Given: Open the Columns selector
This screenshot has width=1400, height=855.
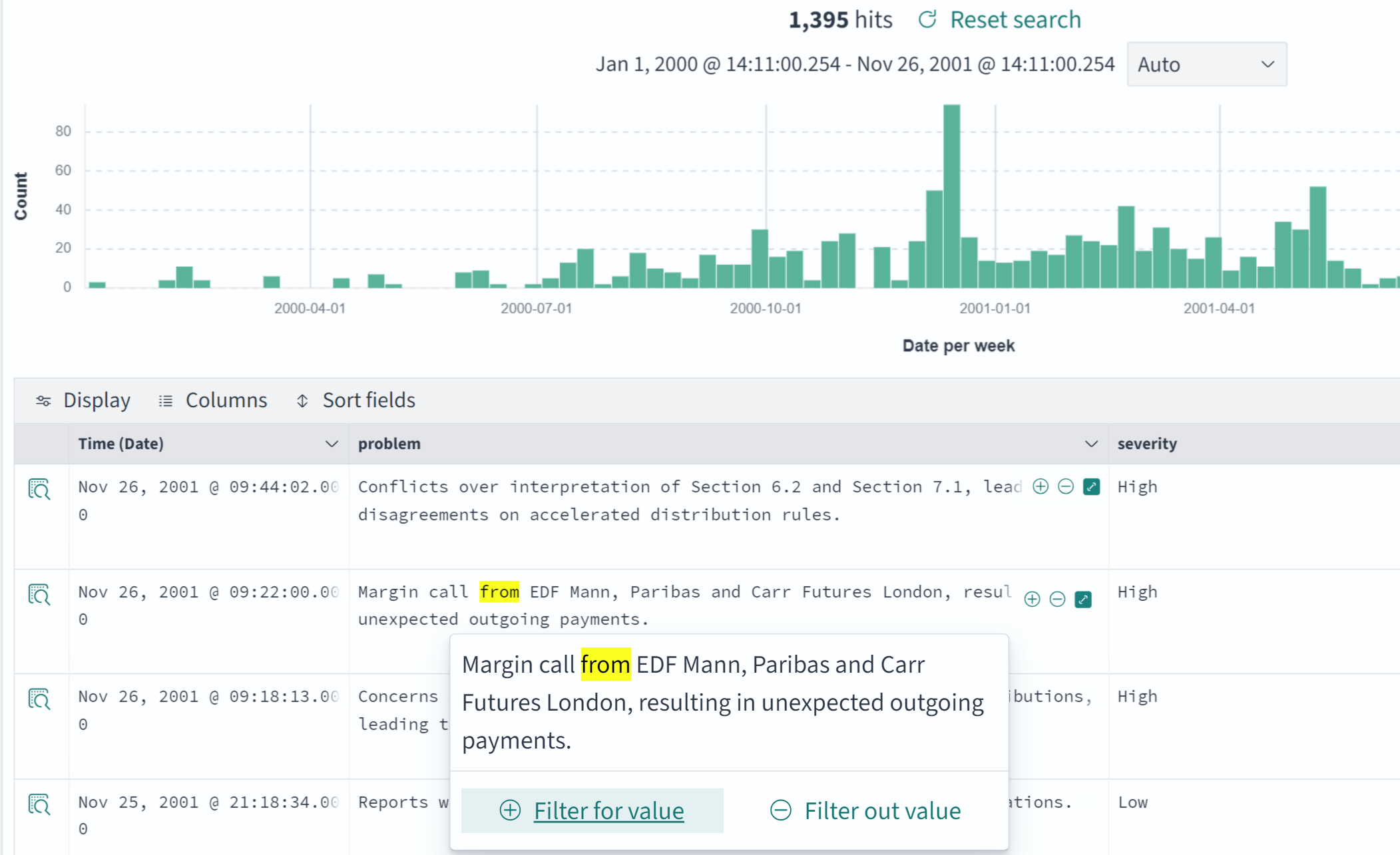Looking at the screenshot, I should [213, 401].
